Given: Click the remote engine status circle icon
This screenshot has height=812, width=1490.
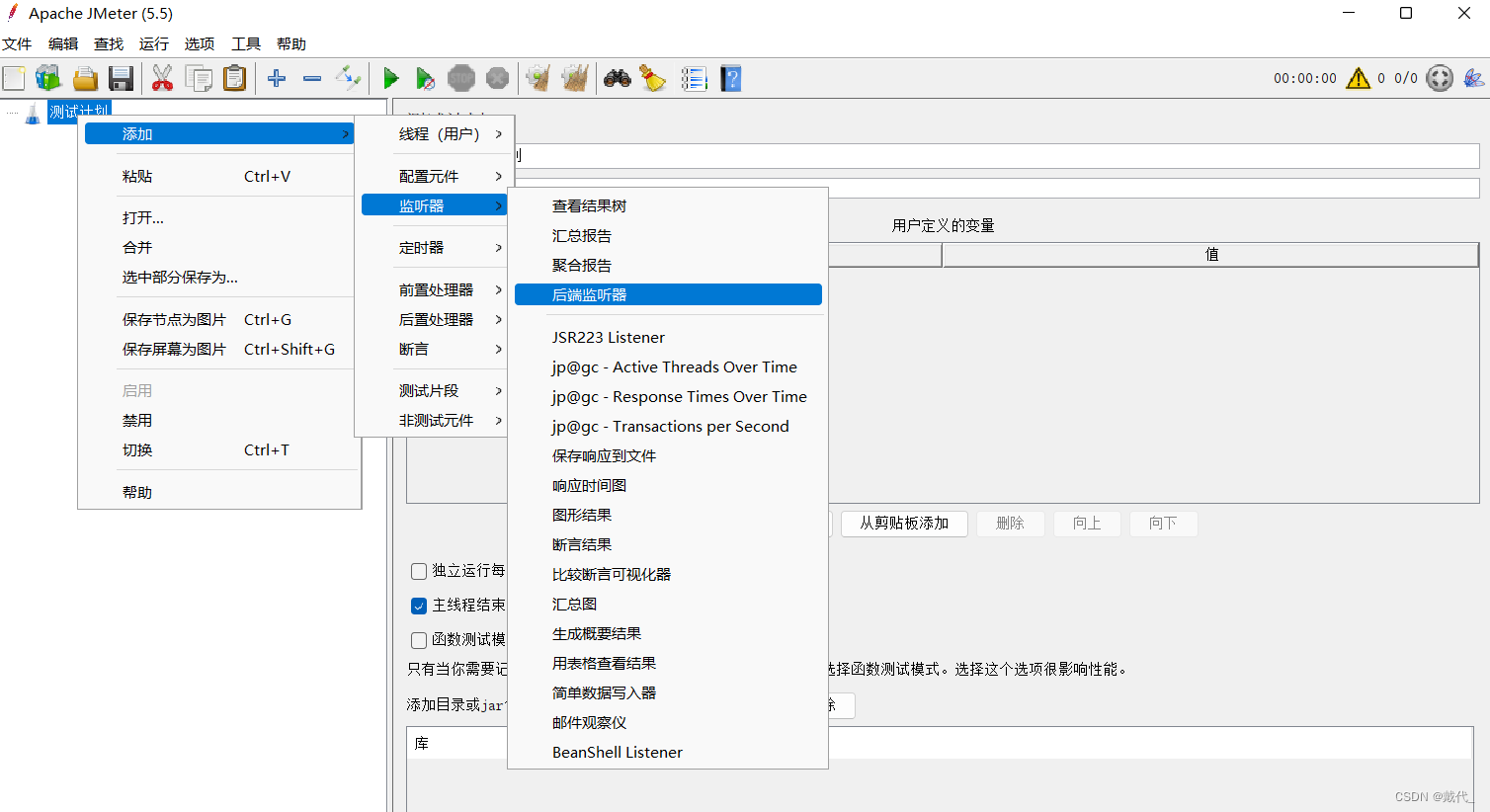Looking at the screenshot, I should (x=1440, y=78).
